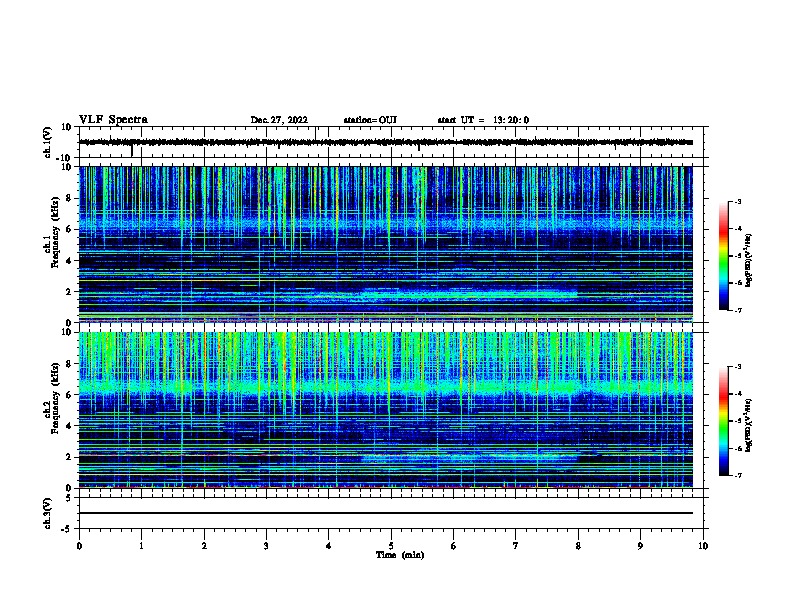Click the ch.2 spectrogram color scale bar

[723, 421]
